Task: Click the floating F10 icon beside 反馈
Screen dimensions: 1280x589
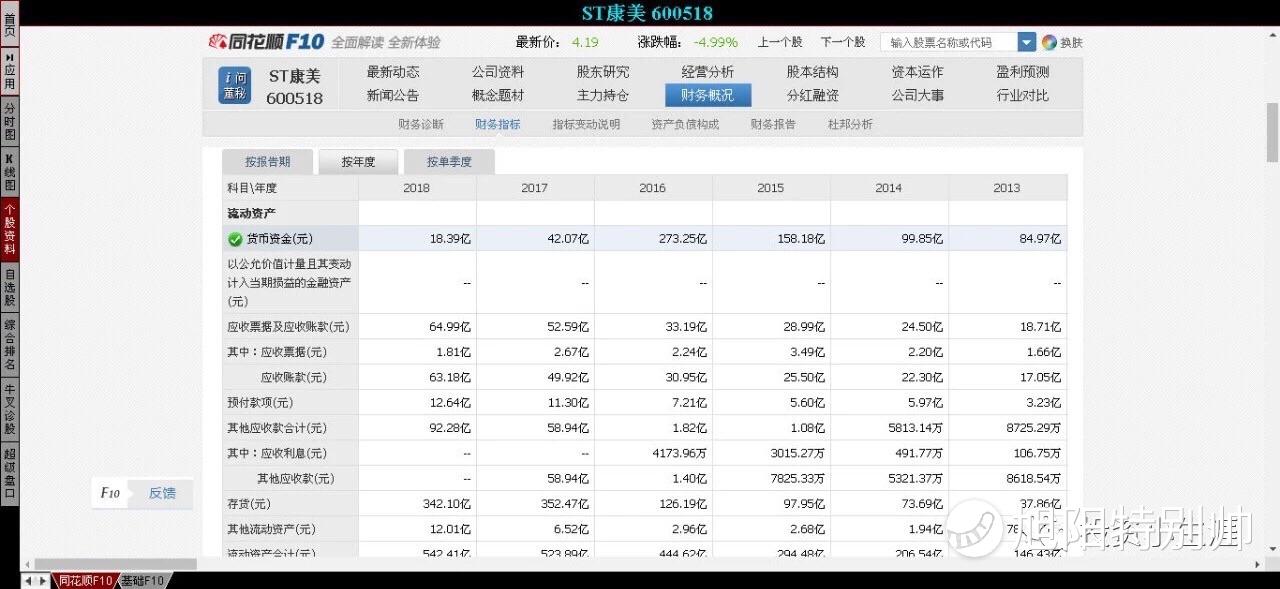Action: [x=110, y=493]
